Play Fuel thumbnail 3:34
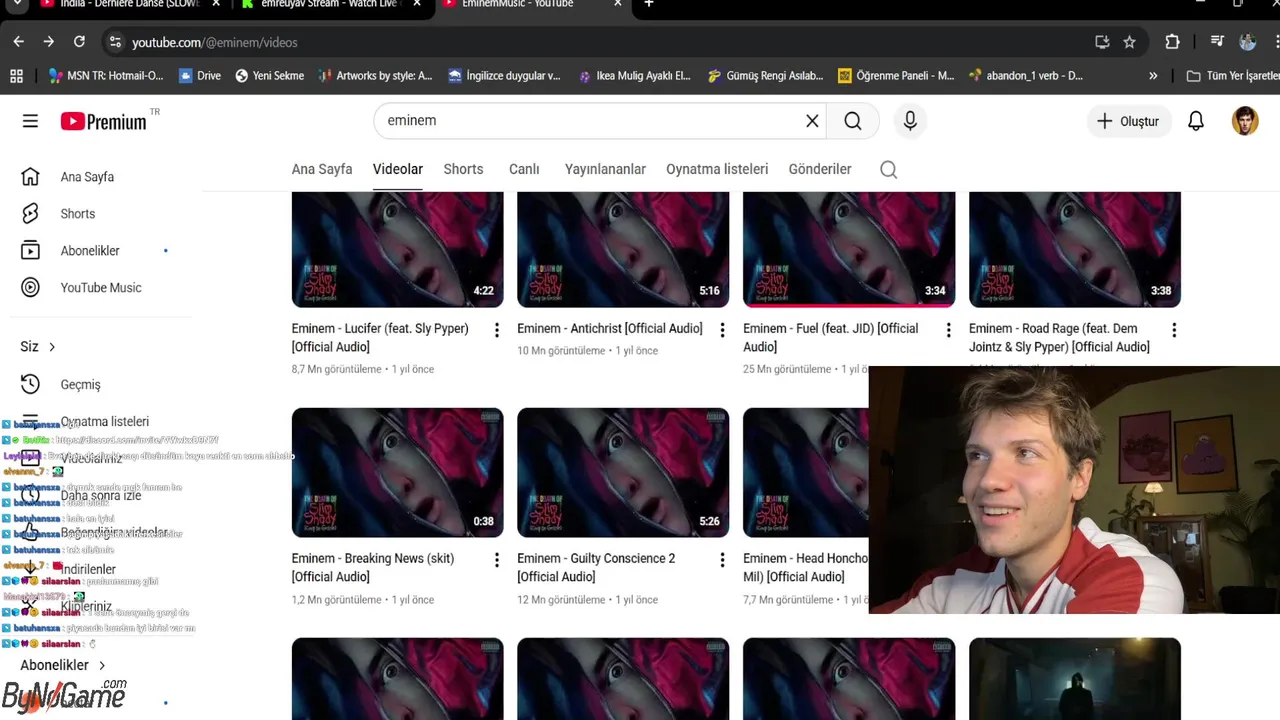Screen dimensions: 1280x720 849,250
